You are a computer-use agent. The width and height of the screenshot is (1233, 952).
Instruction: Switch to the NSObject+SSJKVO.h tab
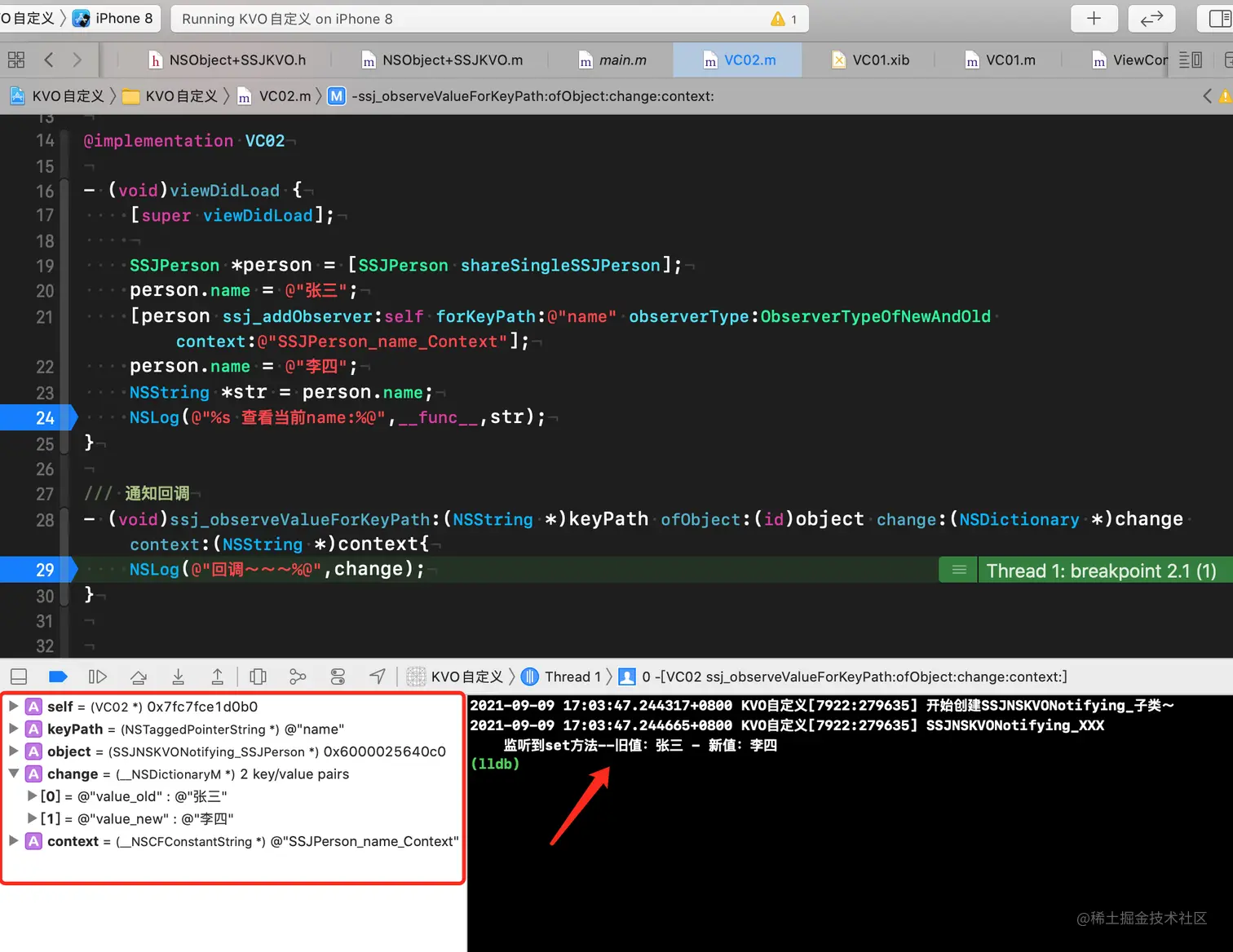click(x=228, y=59)
